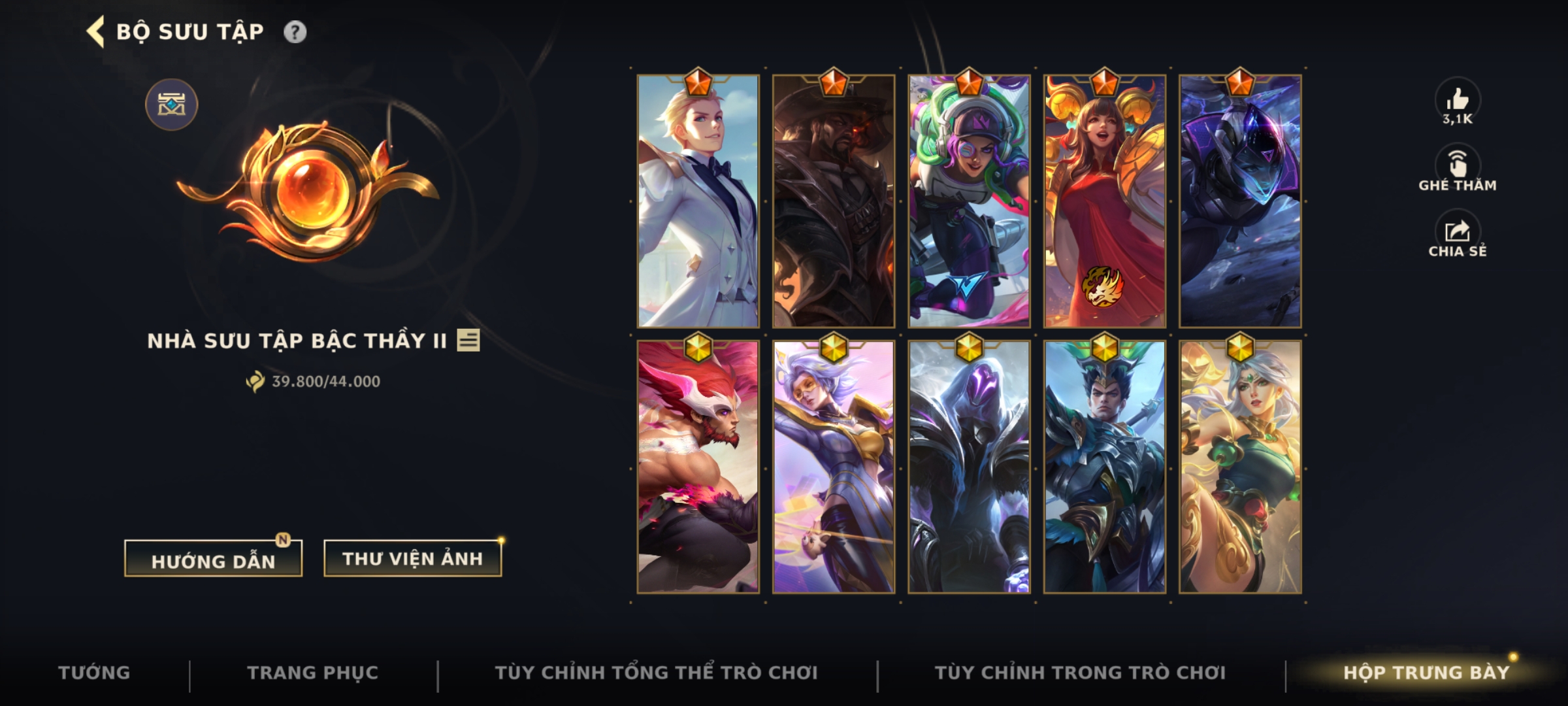Screen dimensions: 1568x706
Task: Open the question mark help icon
Action: click(x=295, y=32)
